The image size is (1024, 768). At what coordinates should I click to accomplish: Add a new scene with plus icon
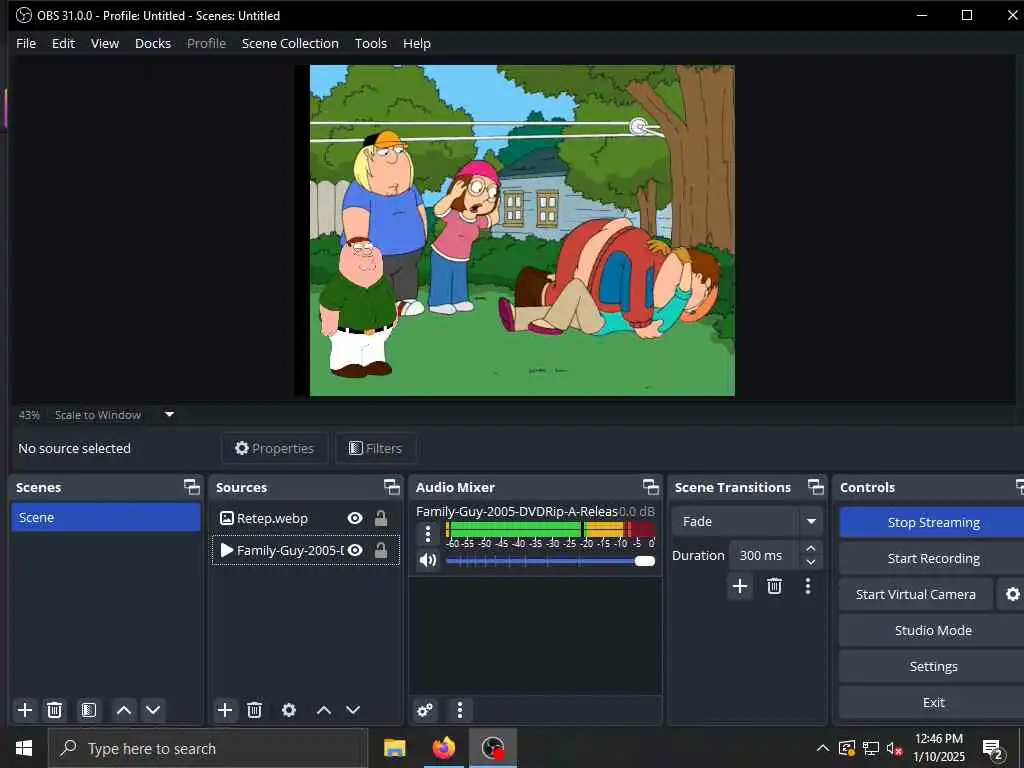pyautogui.click(x=25, y=710)
